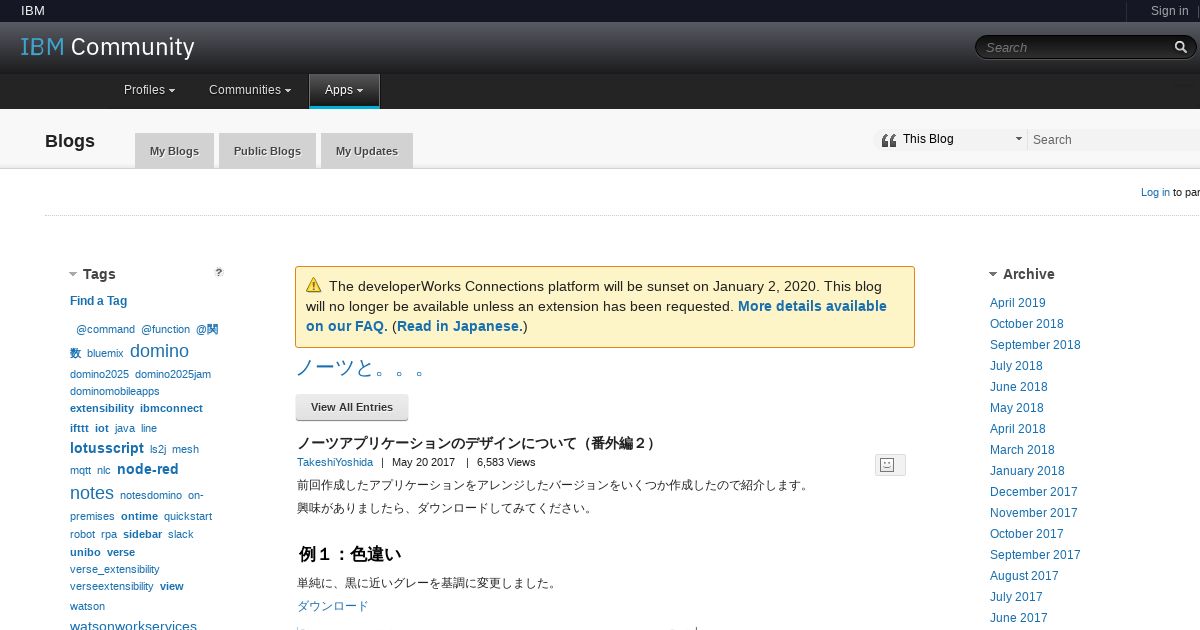Click the View All Entries button

352,407
